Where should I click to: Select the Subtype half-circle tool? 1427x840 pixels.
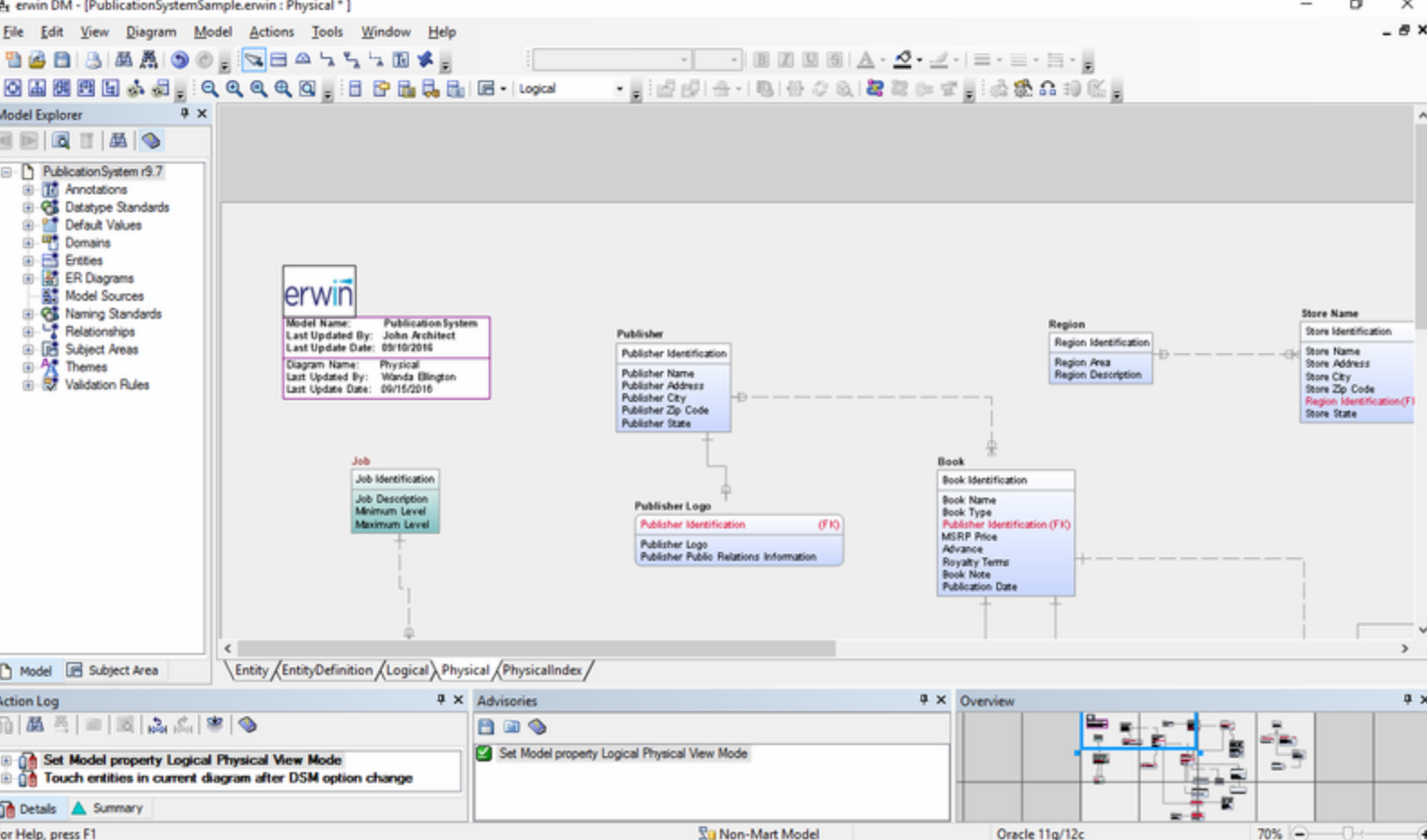[x=303, y=60]
